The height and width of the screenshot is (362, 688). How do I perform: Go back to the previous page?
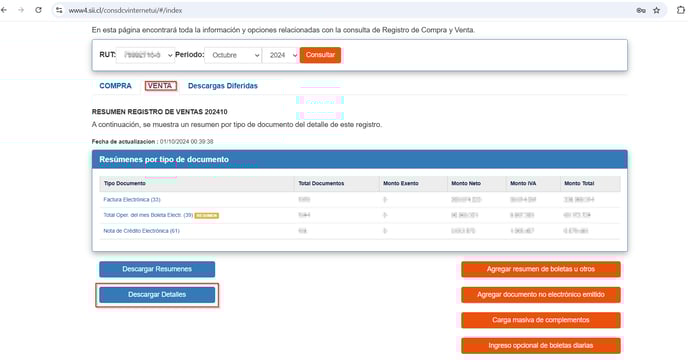point(4,10)
